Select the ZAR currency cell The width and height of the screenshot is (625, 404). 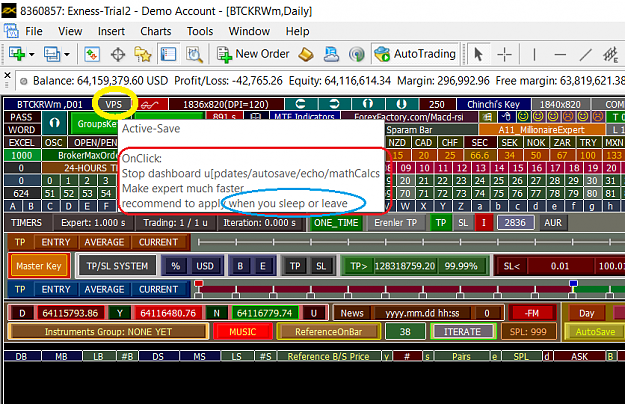[562, 143]
